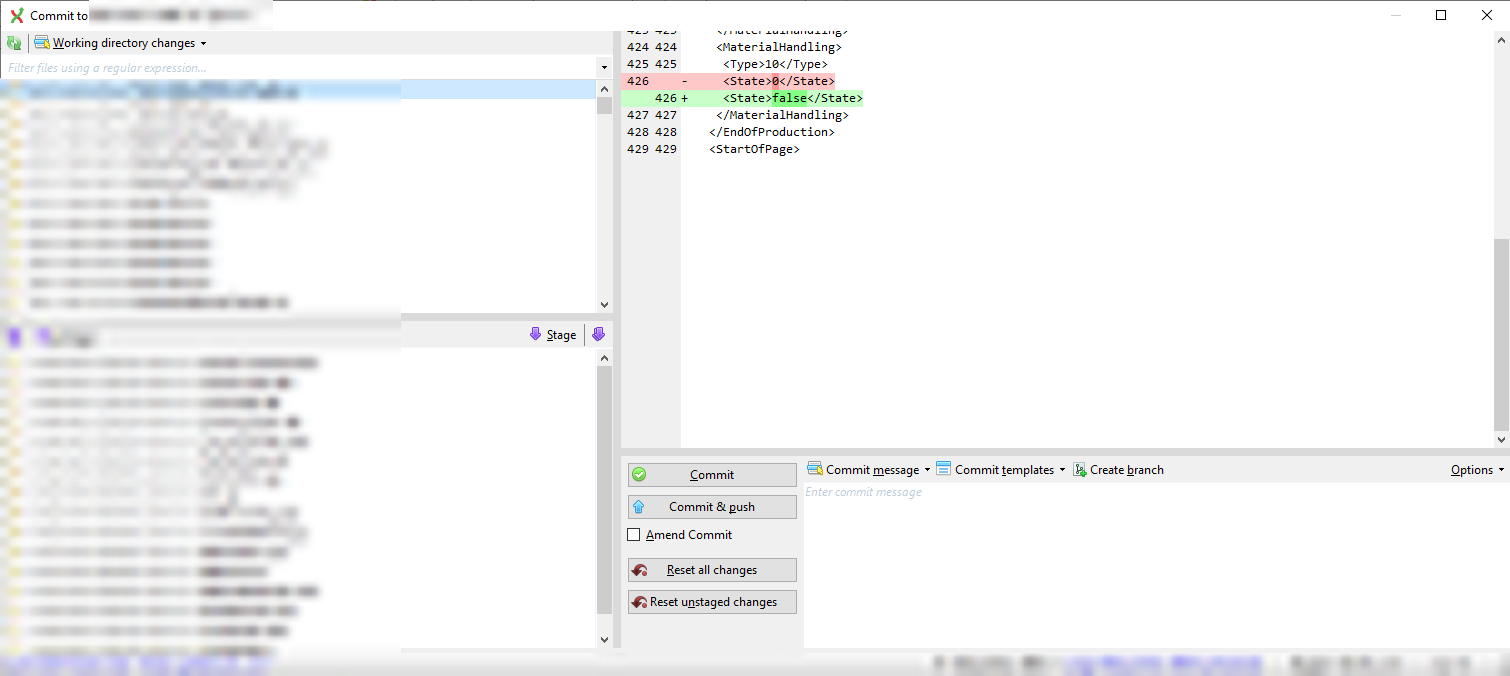Click the added line <State>false</State>

792,98
